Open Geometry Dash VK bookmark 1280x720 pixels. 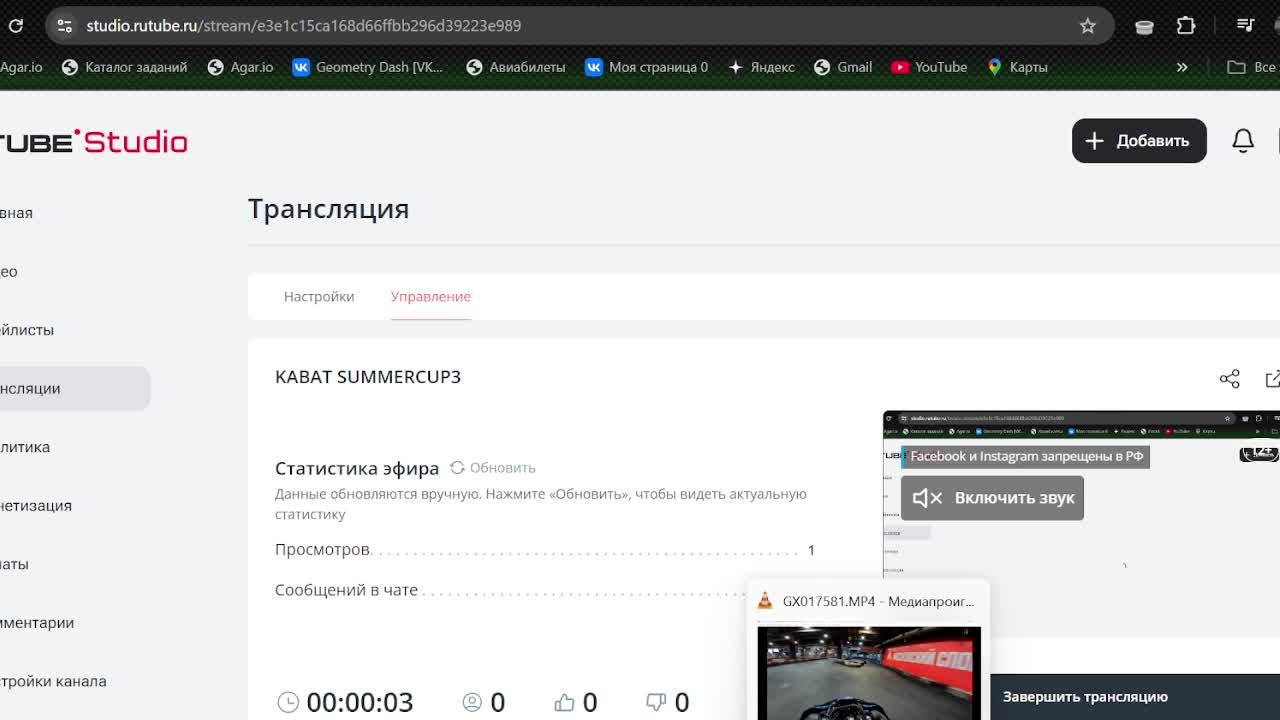pyautogui.click(x=368, y=67)
